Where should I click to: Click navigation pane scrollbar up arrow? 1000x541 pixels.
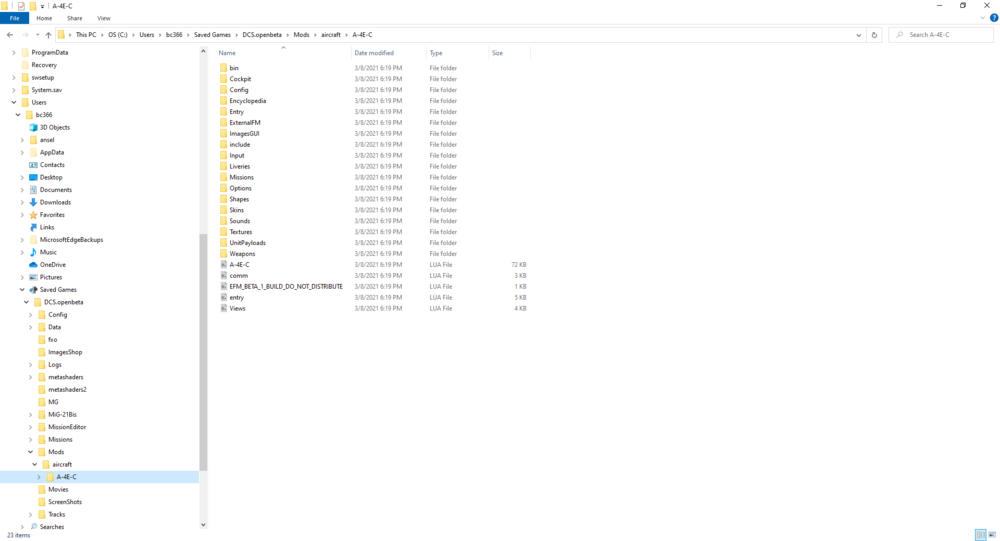tap(203, 51)
